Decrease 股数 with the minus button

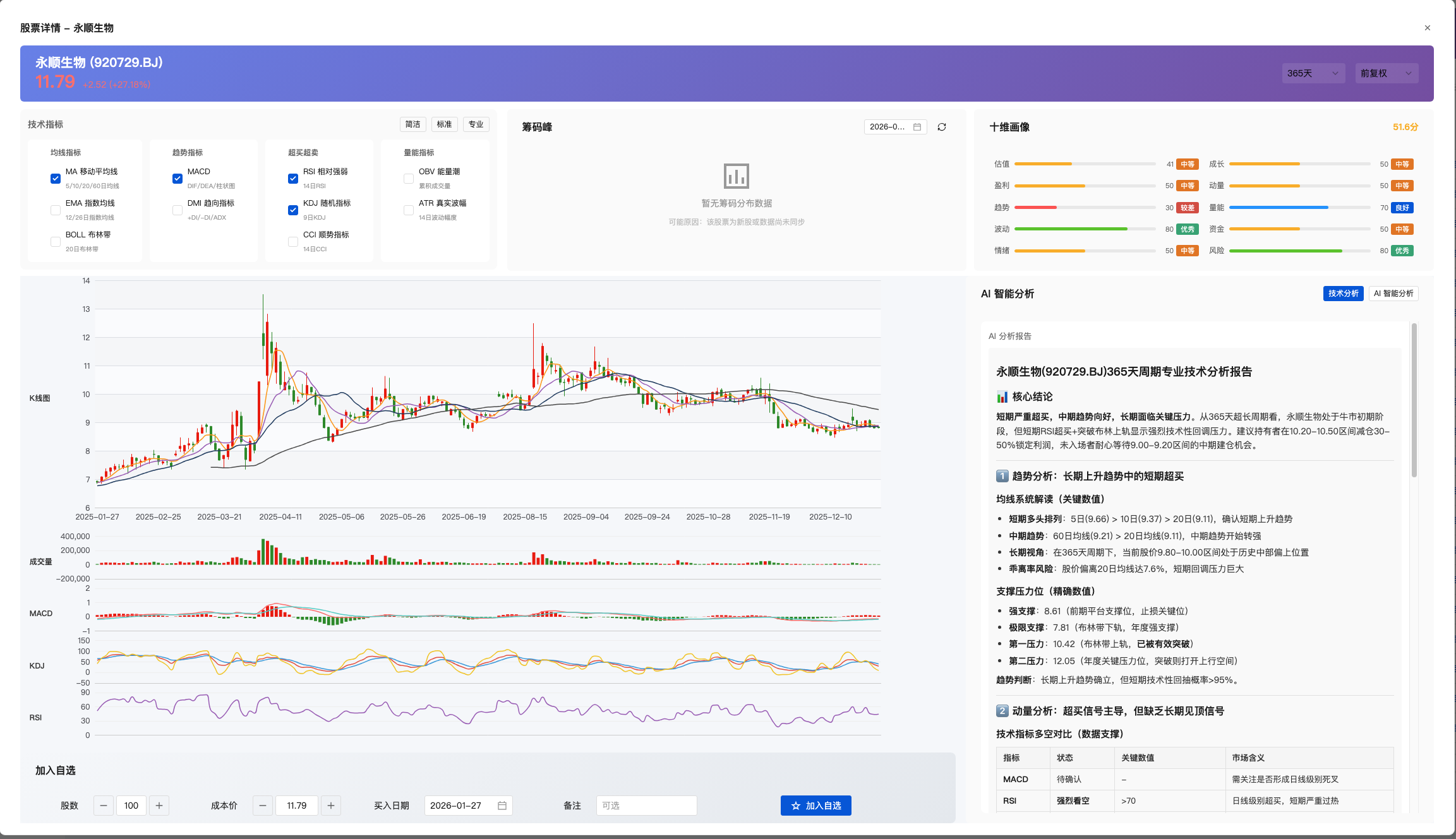(104, 806)
